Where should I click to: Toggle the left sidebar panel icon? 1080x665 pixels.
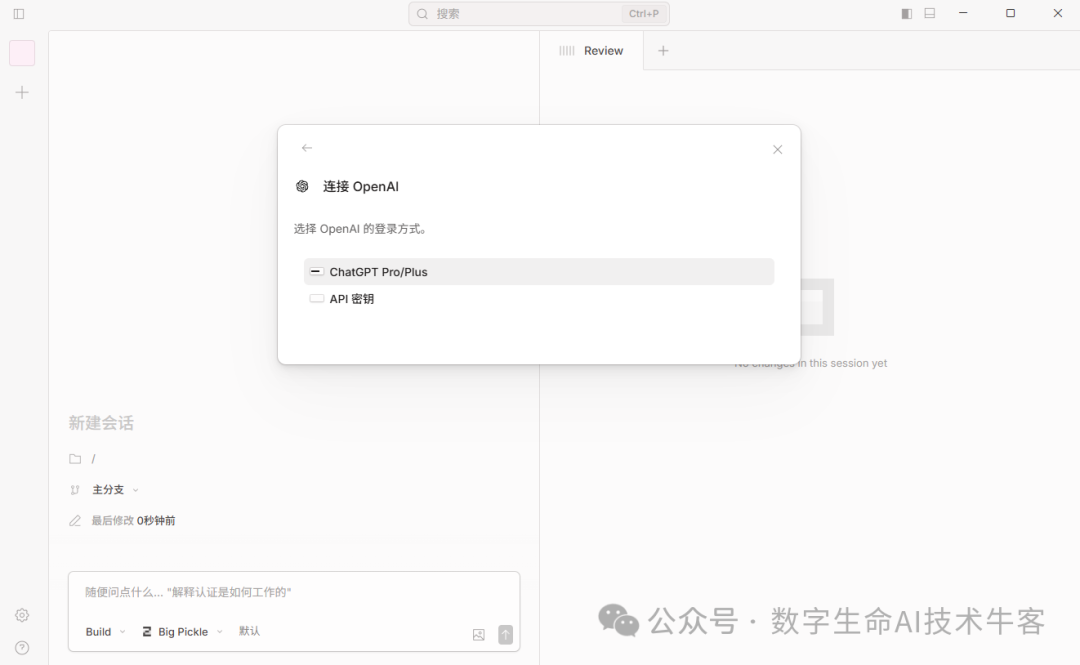coord(19,14)
